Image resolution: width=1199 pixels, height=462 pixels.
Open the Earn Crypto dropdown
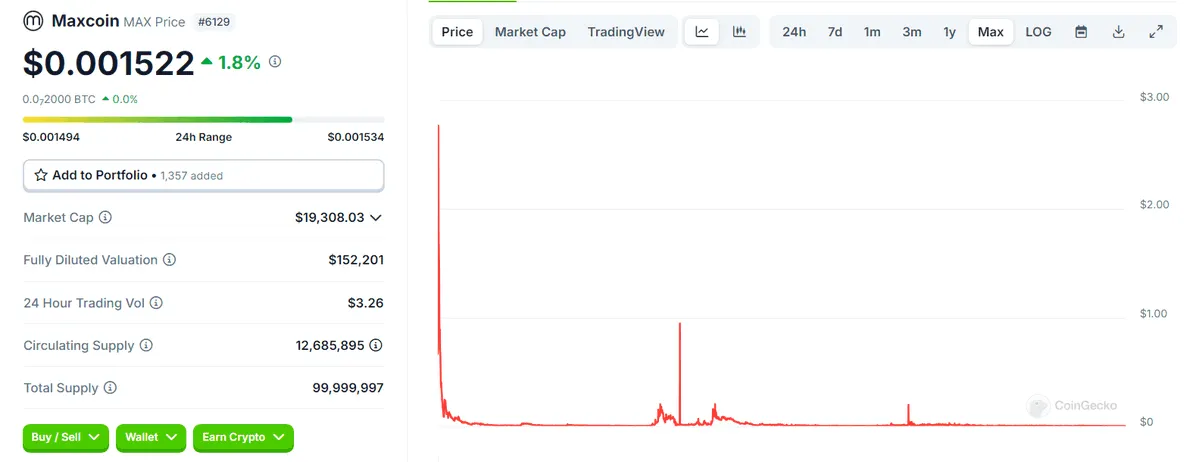243,437
